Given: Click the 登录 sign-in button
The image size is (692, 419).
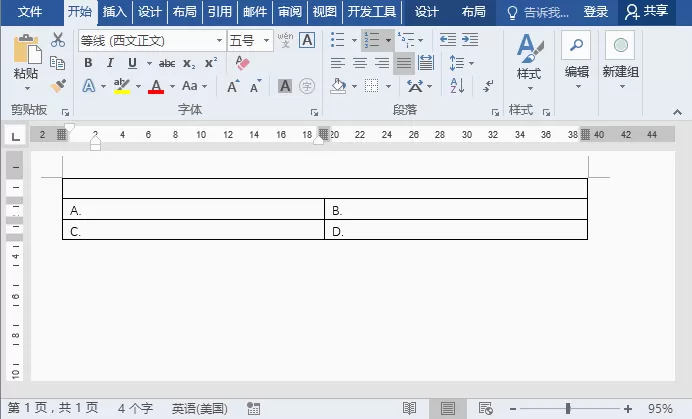Looking at the screenshot, I should pyautogui.click(x=595, y=12).
